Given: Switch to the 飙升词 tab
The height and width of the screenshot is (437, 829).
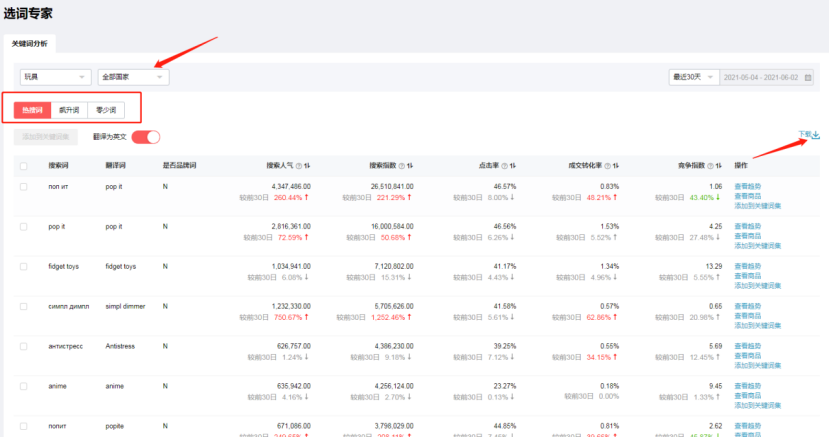Looking at the screenshot, I should click(68, 110).
